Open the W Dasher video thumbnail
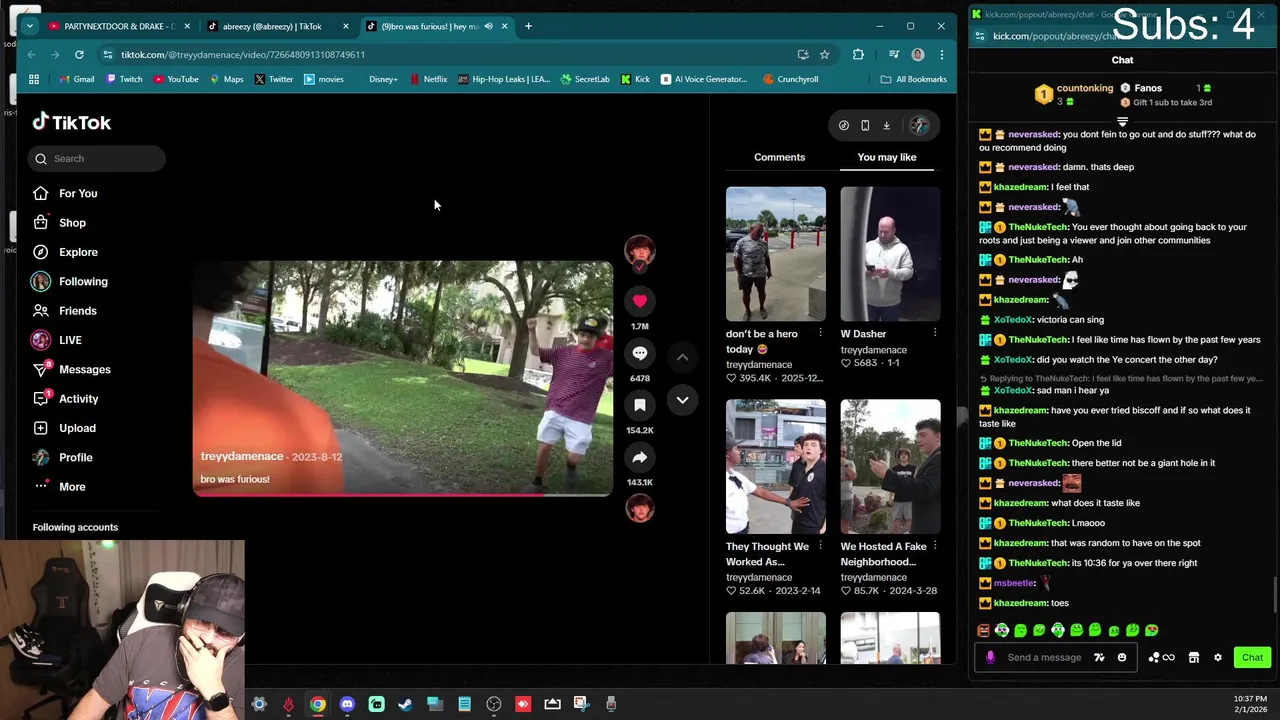This screenshot has height=720, width=1280. coord(890,254)
